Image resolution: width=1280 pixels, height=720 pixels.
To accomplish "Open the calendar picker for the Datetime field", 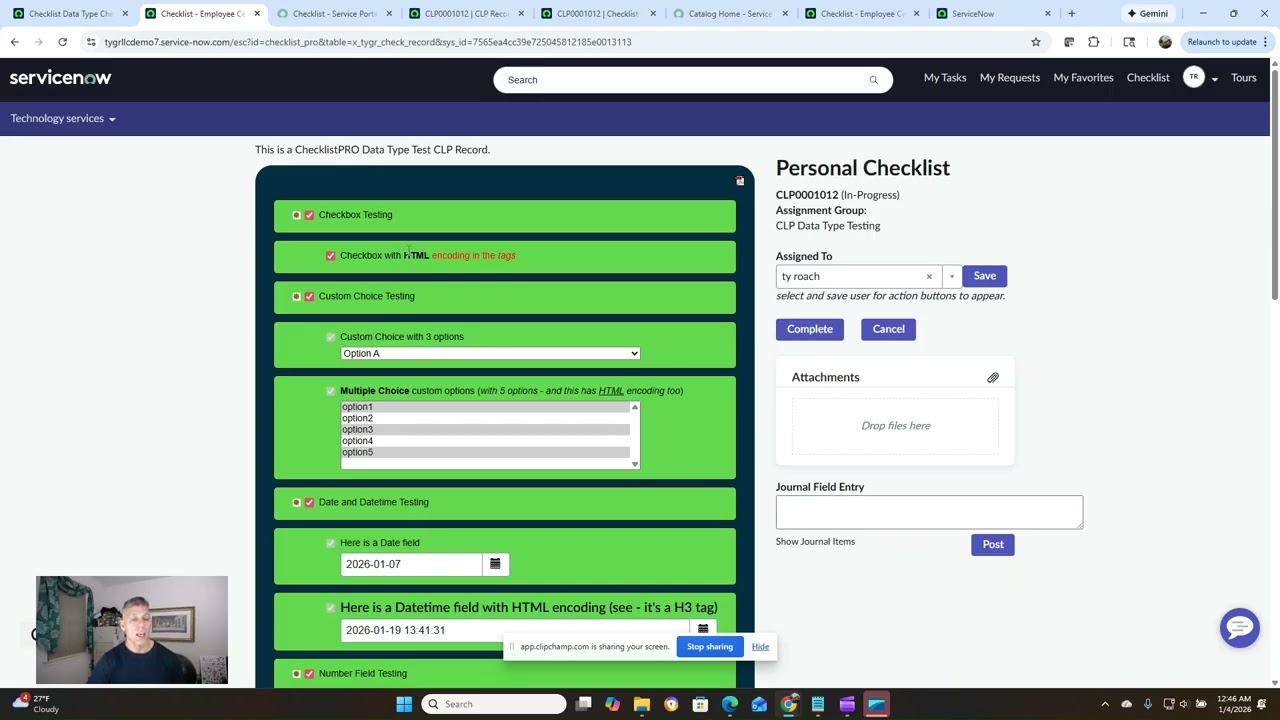I will (702, 629).
